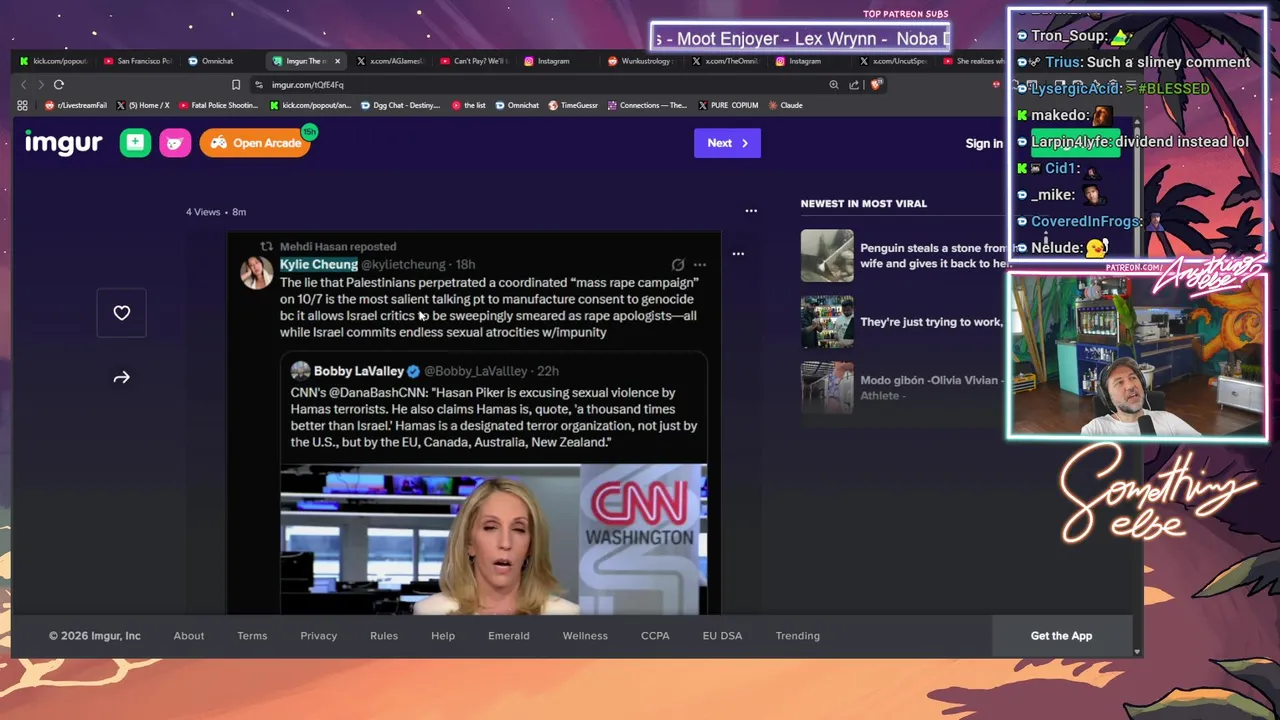Open 'the list' bookmark

point(468,105)
